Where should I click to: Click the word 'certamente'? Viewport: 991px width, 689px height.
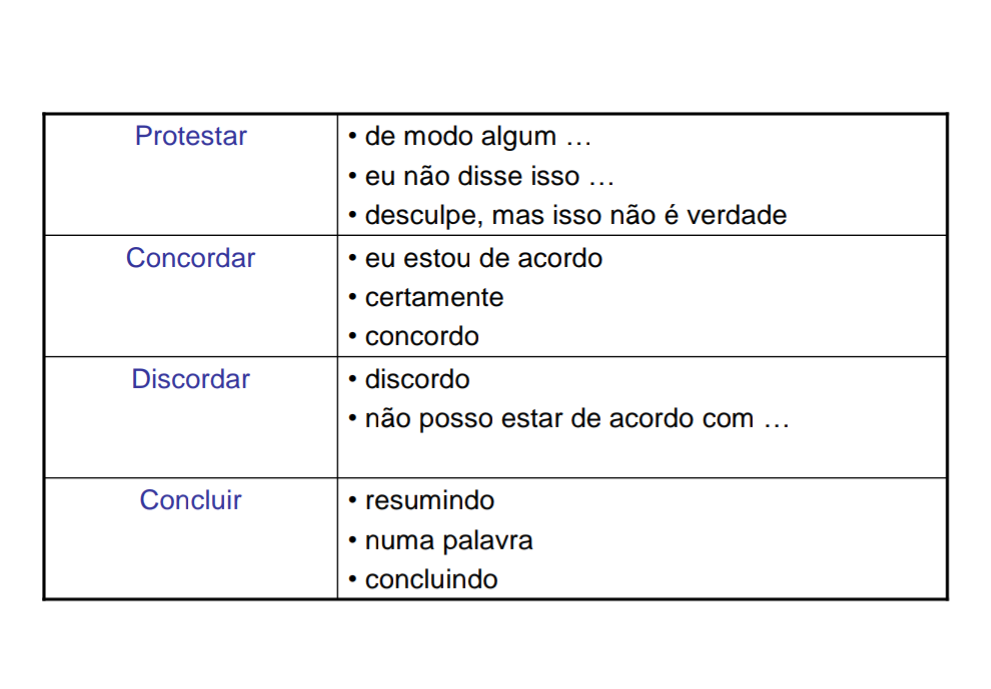click(434, 298)
